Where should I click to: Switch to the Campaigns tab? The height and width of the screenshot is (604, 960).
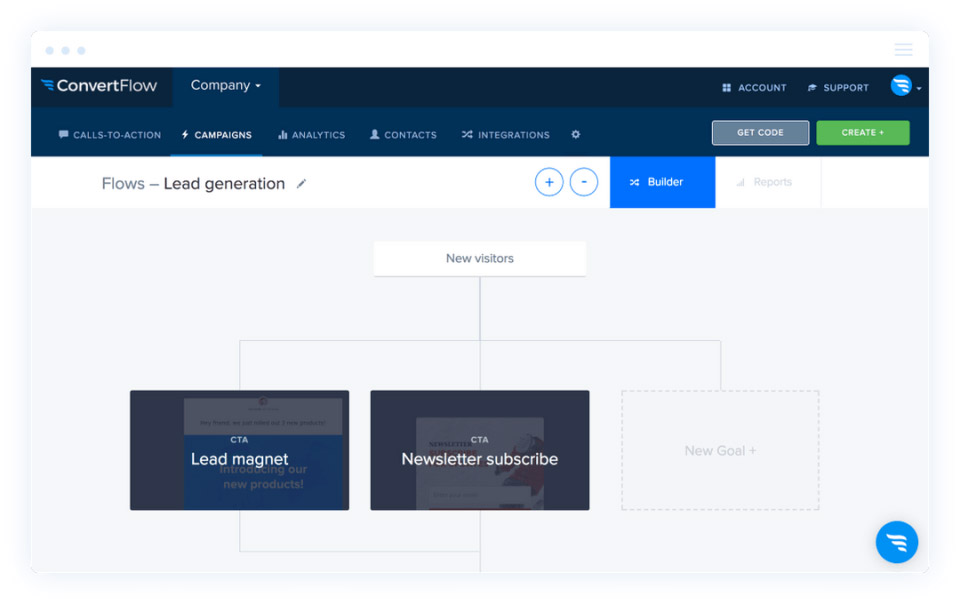[216, 134]
